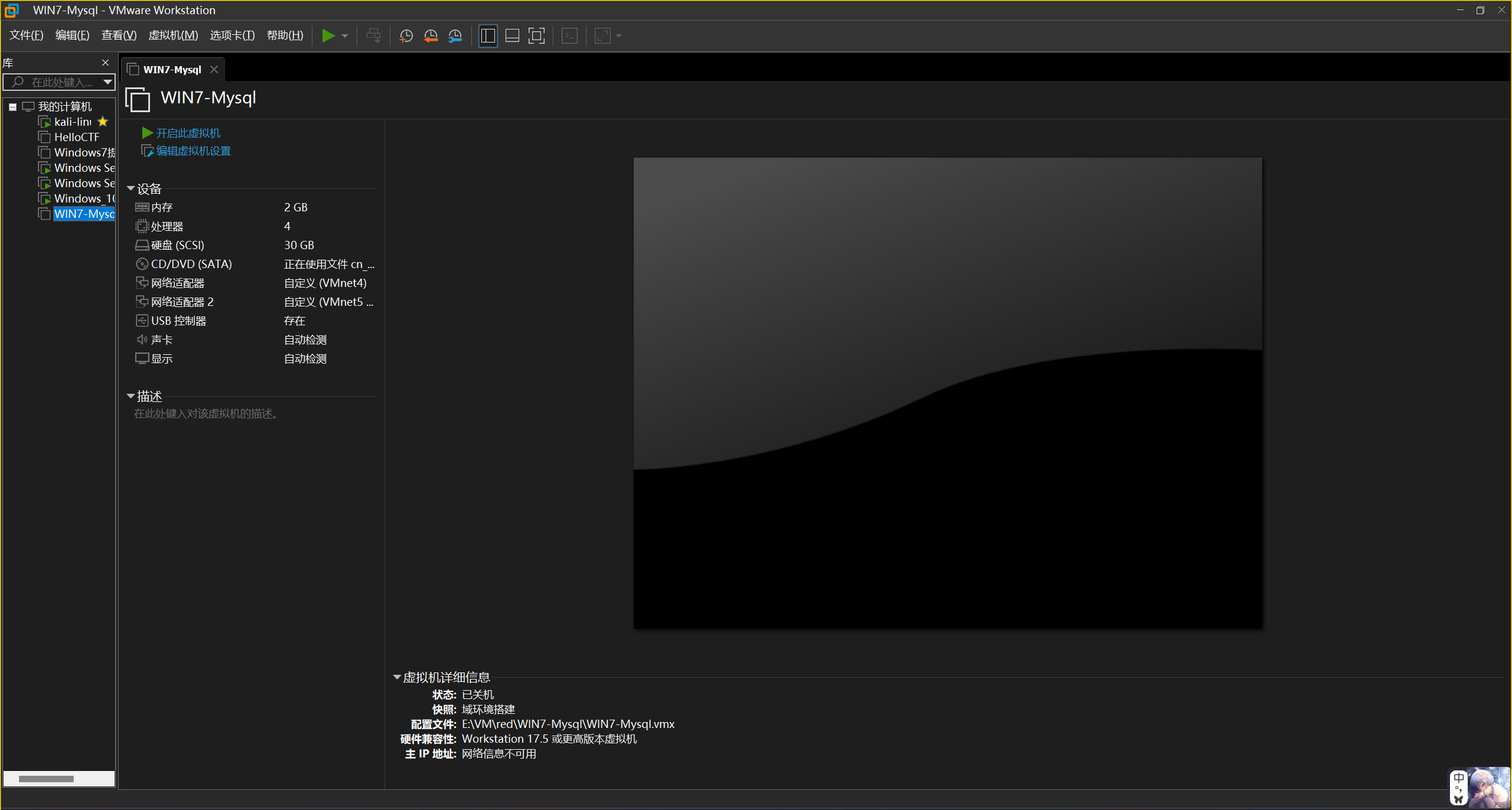Click the favorite star next to kali-linux
This screenshot has width=1512, height=810.
pos(103,122)
